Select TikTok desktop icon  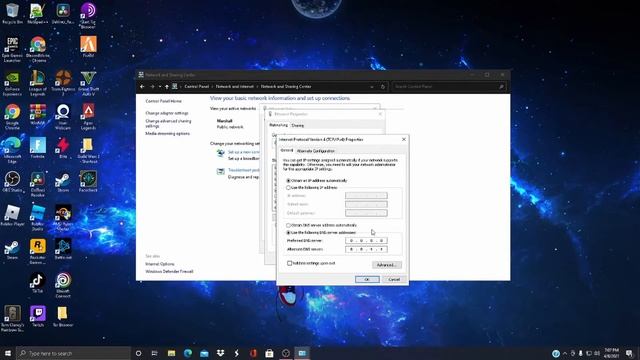point(38,282)
